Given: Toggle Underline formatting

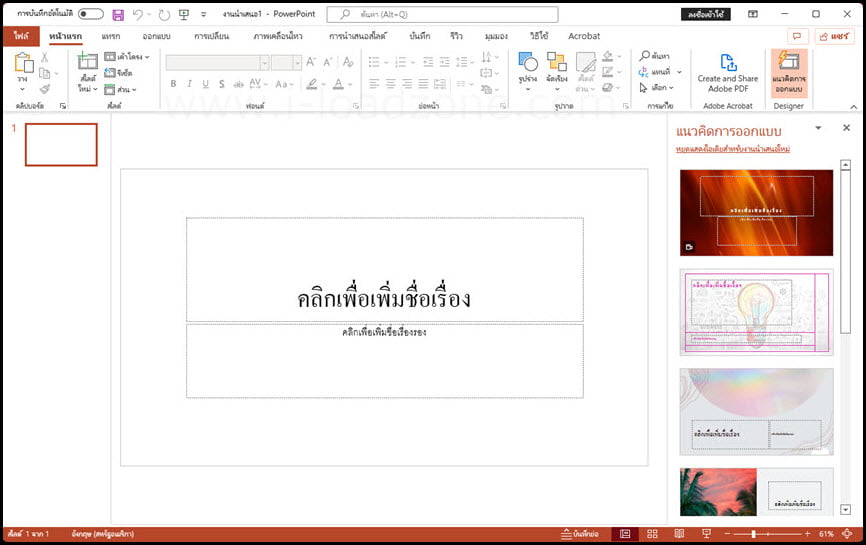Looking at the screenshot, I should point(205,84).
